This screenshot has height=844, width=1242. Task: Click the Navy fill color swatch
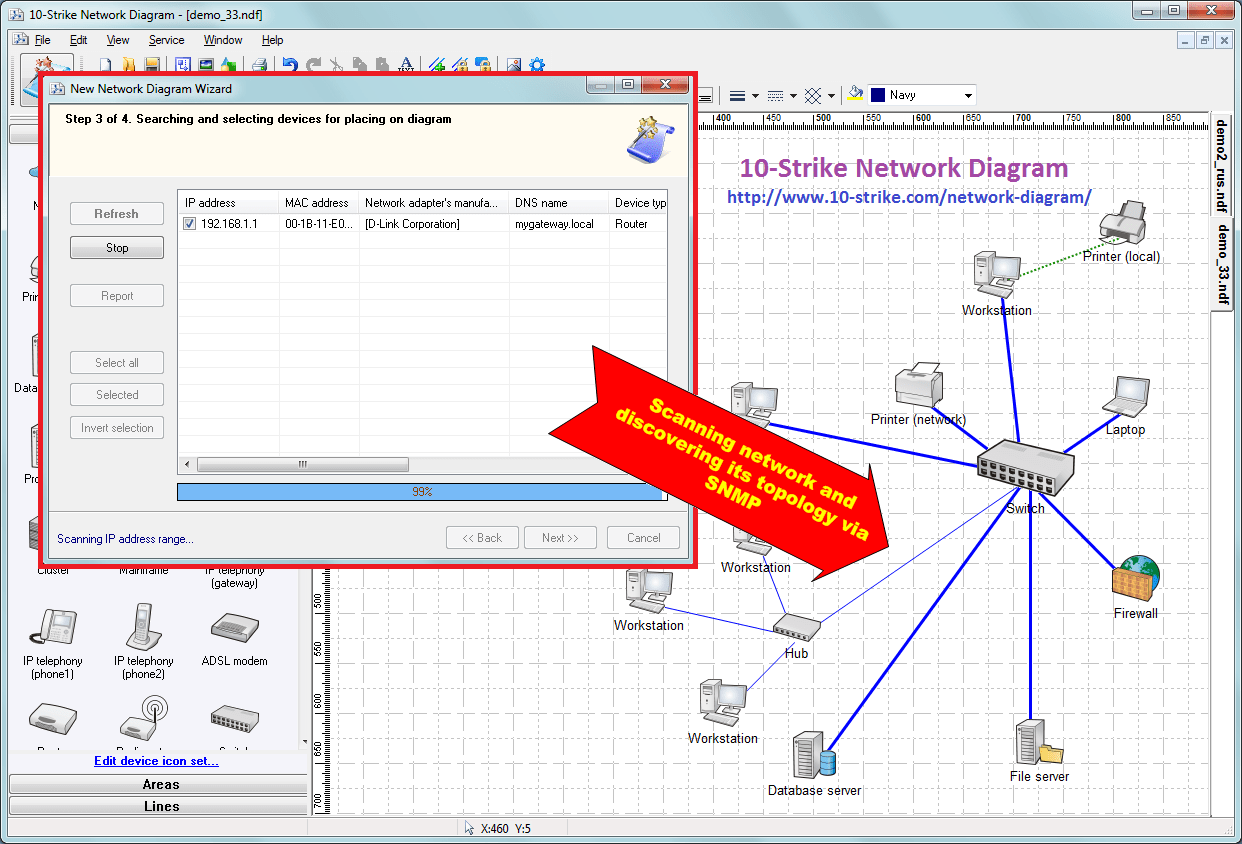(x=878, y=95)
